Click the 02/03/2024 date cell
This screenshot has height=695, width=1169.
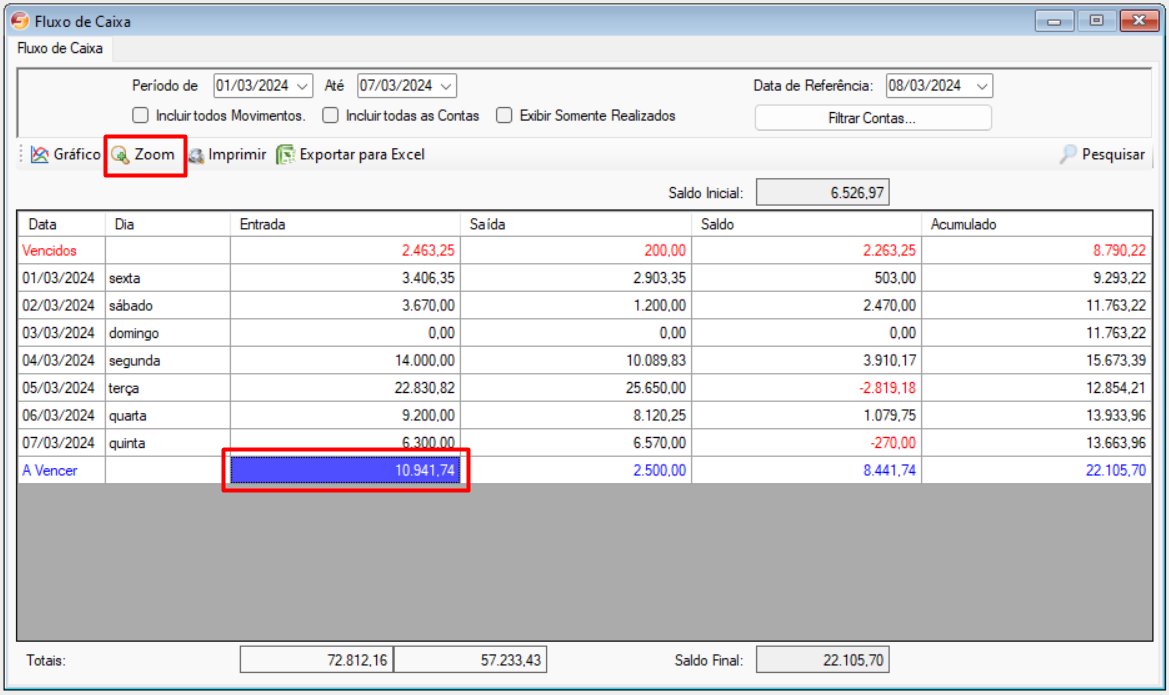coord(61,306)
